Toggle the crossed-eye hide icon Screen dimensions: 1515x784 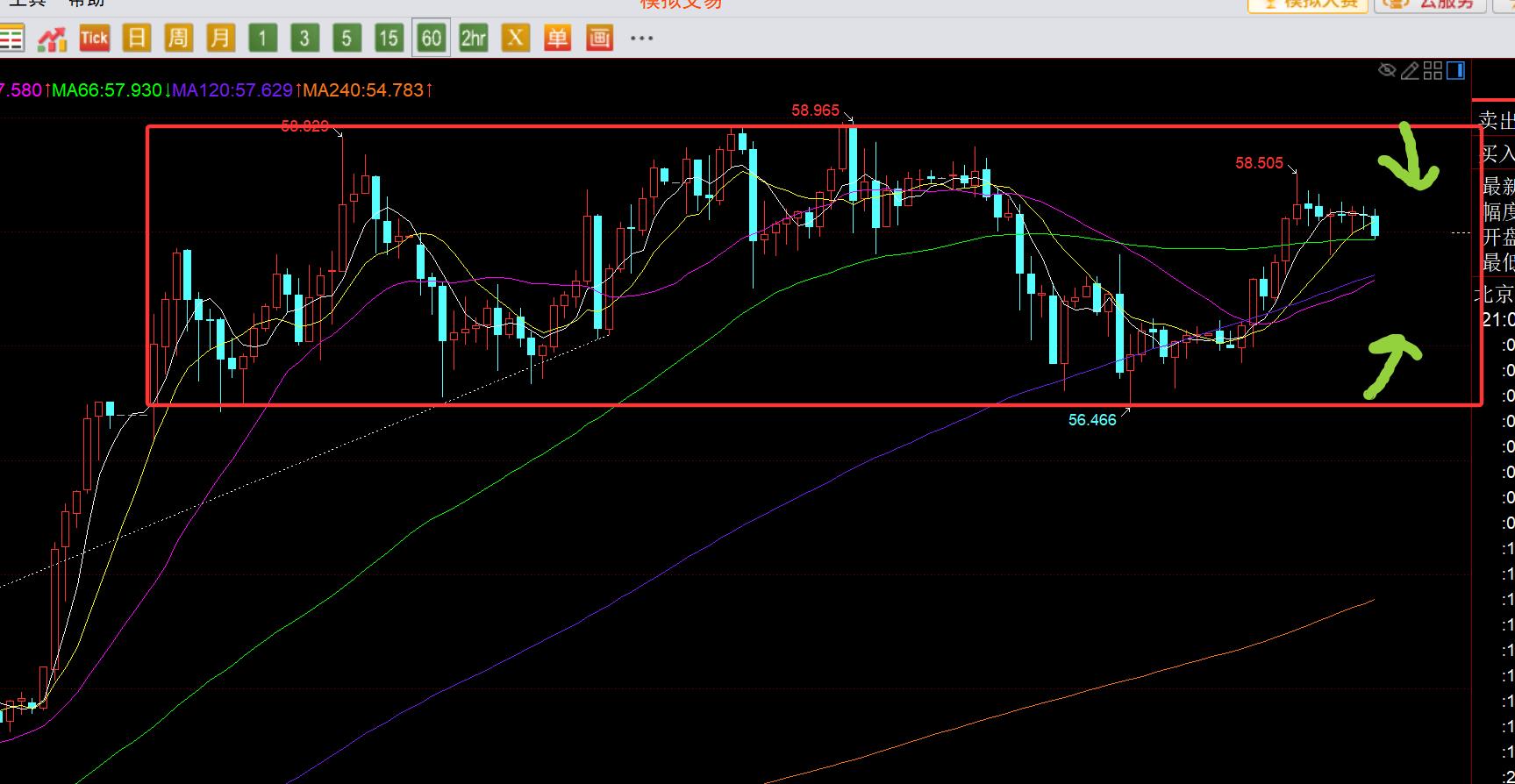[x=1387, y=71]
